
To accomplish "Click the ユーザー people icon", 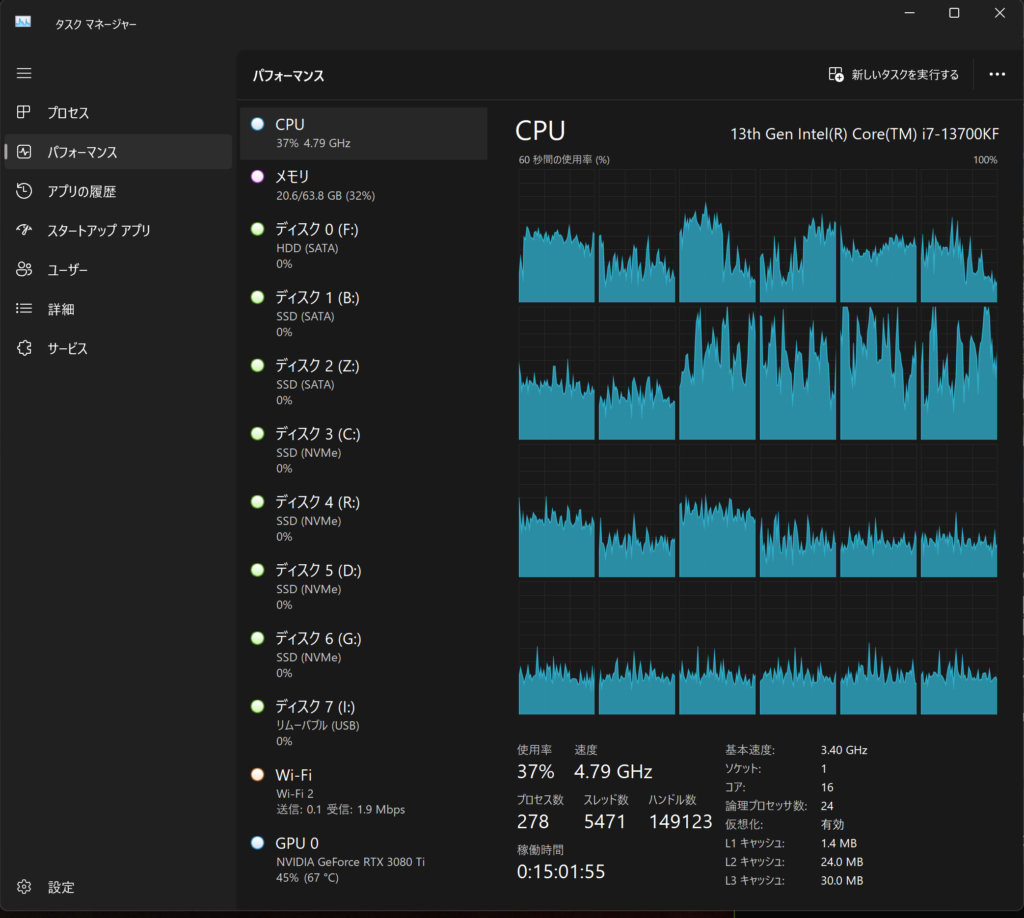I will point(24,269).
